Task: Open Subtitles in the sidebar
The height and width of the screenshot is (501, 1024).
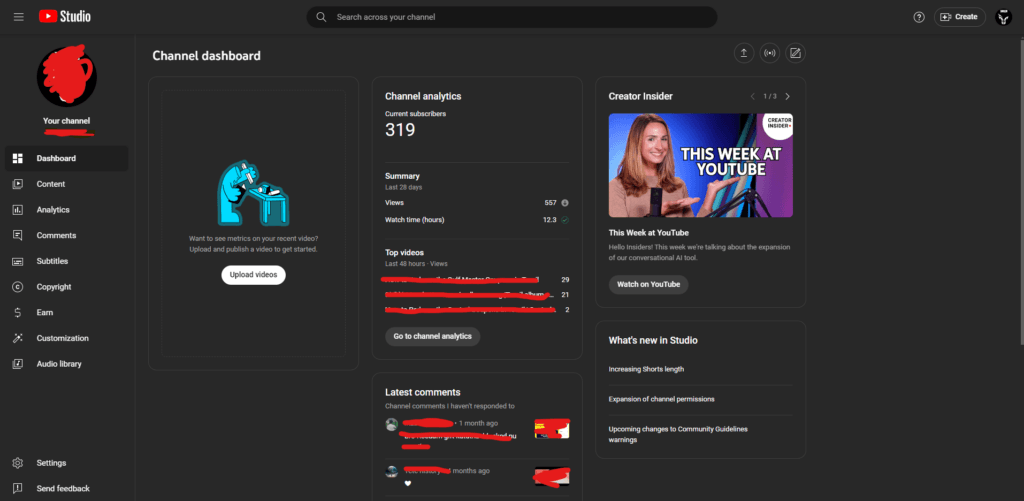Action: coord(67,261)
